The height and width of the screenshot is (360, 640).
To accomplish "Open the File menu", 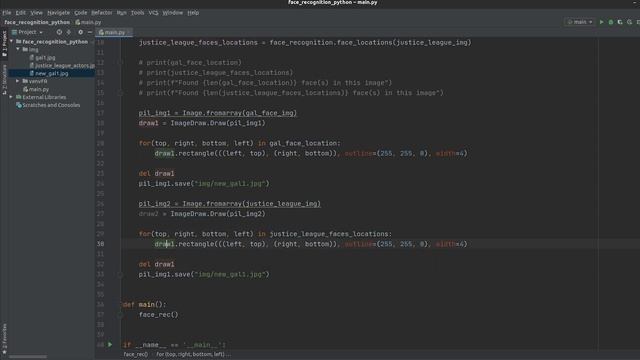I will pos(7,13).
